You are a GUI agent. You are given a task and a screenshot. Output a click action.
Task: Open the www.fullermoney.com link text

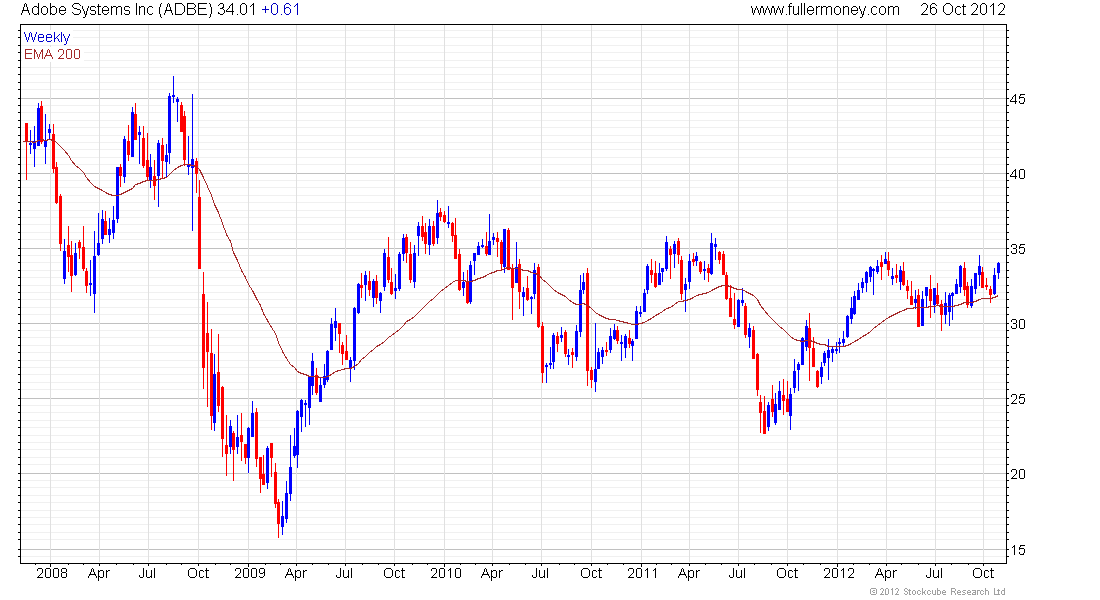825,10
